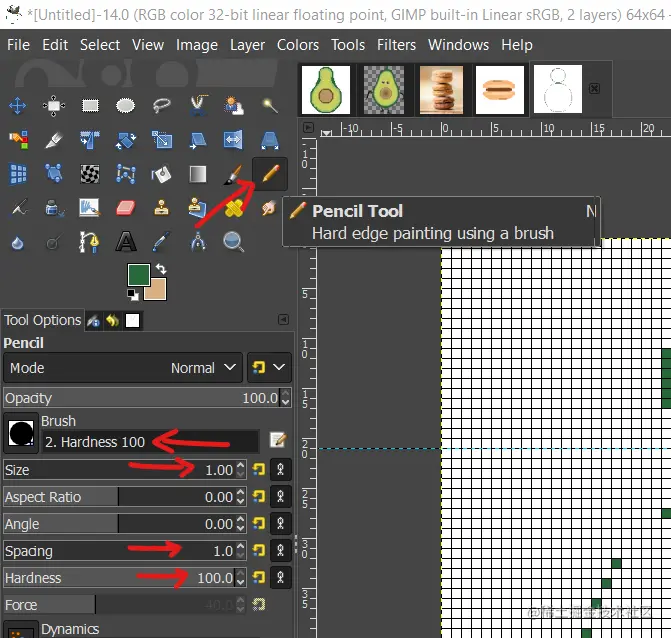Adjust the Spacing stepper arrows
Image resolution: width=671 pixels, height=638 pixels.
click(240, 551)
